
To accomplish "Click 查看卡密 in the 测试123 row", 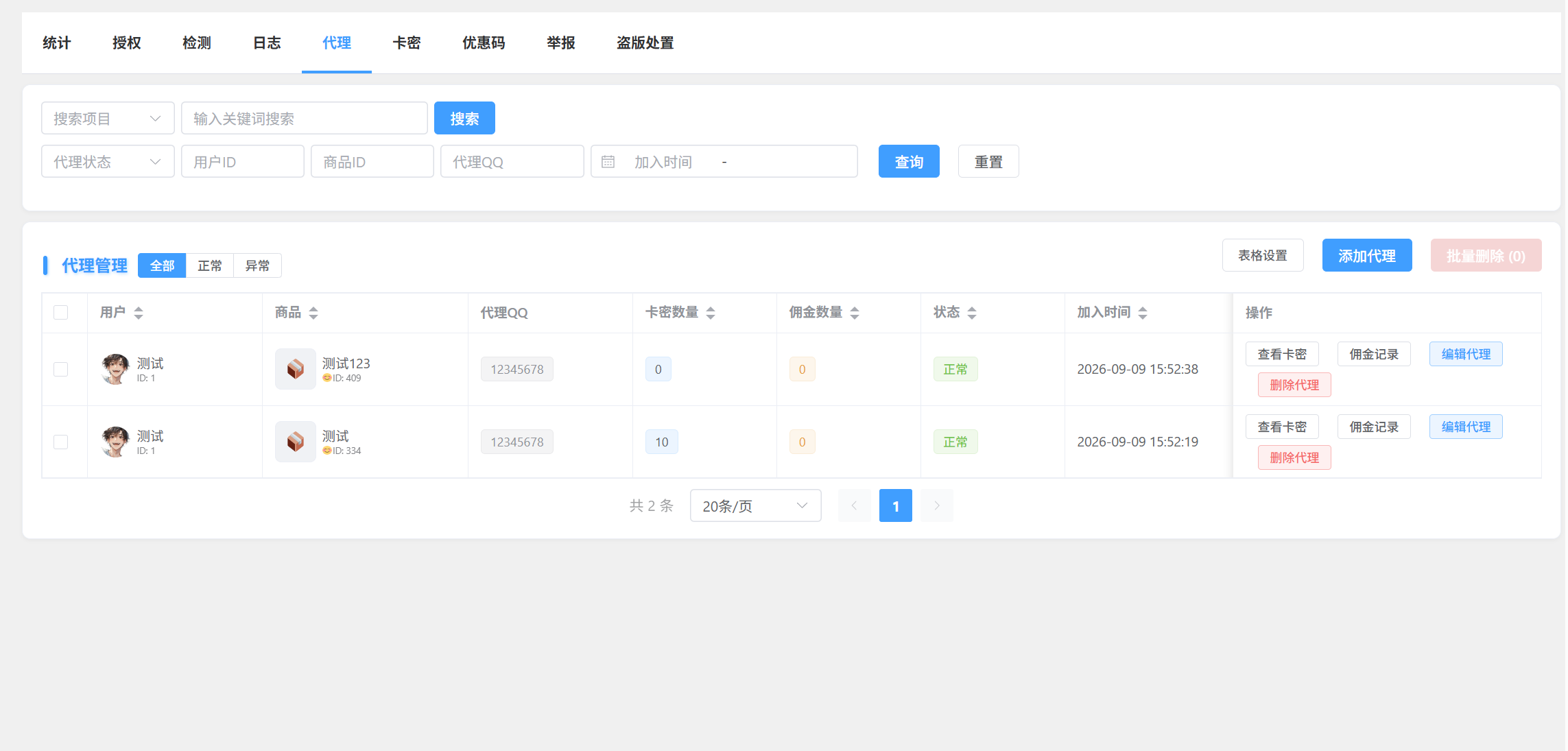I will click(x=1282, y=354).
